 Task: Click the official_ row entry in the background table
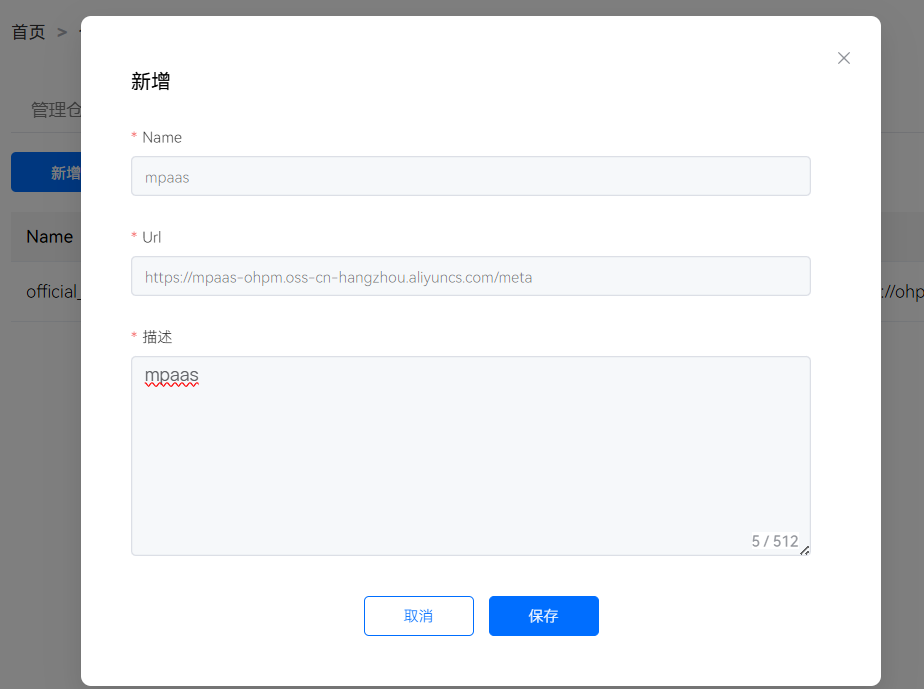(x=53, y=292)
